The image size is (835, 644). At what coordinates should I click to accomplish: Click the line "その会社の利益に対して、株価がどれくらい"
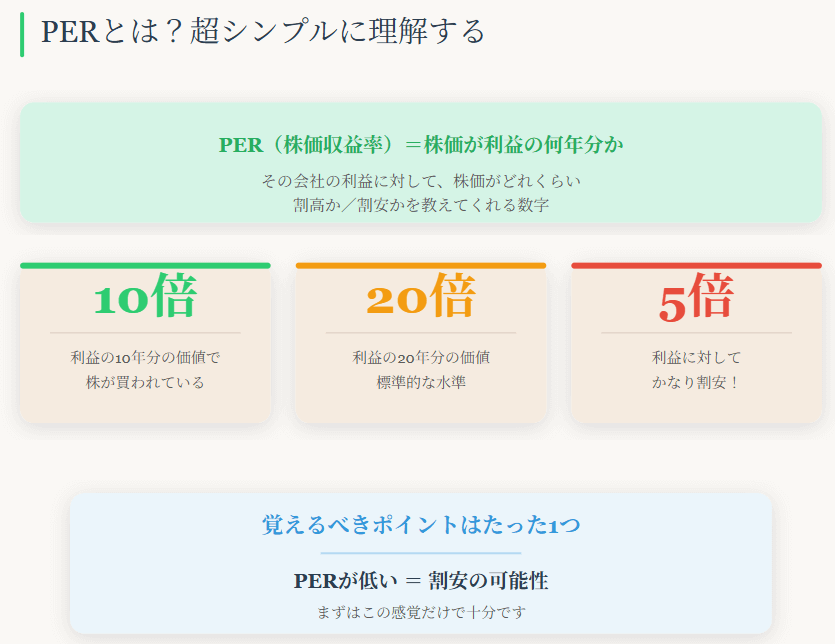[x=421, y=181]
